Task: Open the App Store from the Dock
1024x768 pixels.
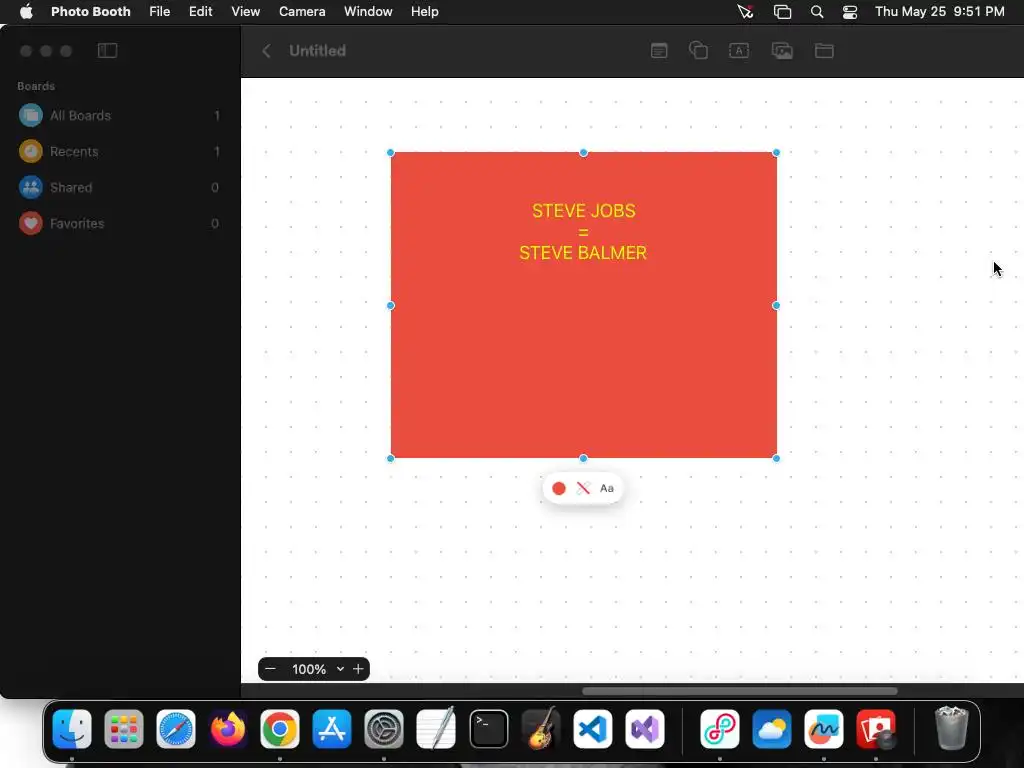Action: coord(332,729)
